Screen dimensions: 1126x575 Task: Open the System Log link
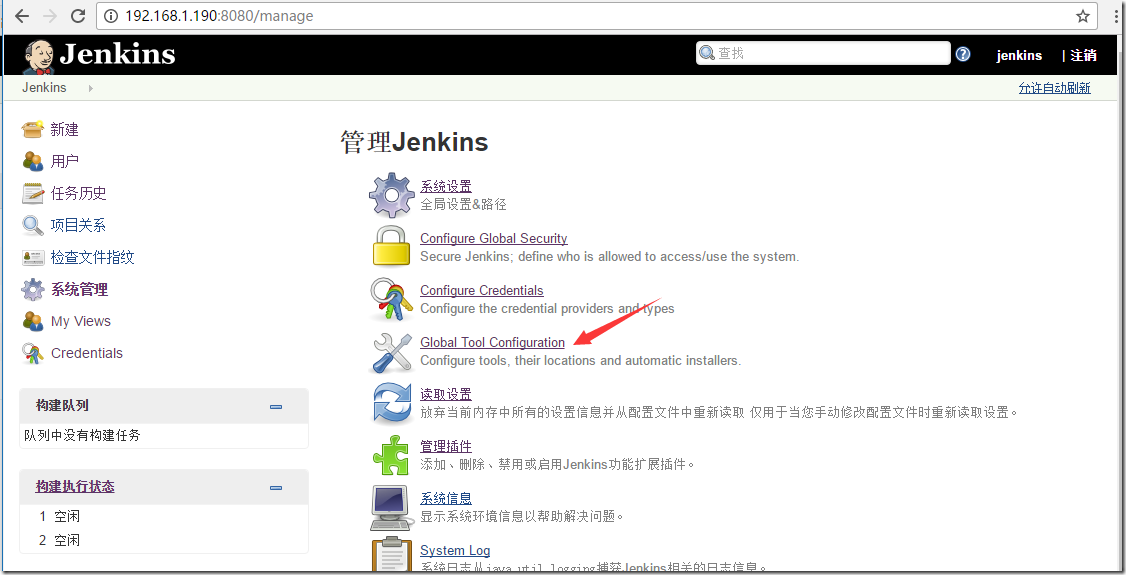click(x=455, y=551)
